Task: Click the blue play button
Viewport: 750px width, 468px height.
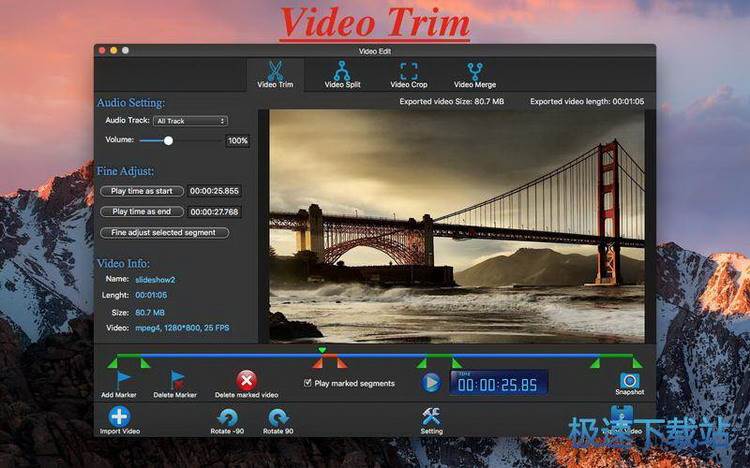Action: [431, 382]
